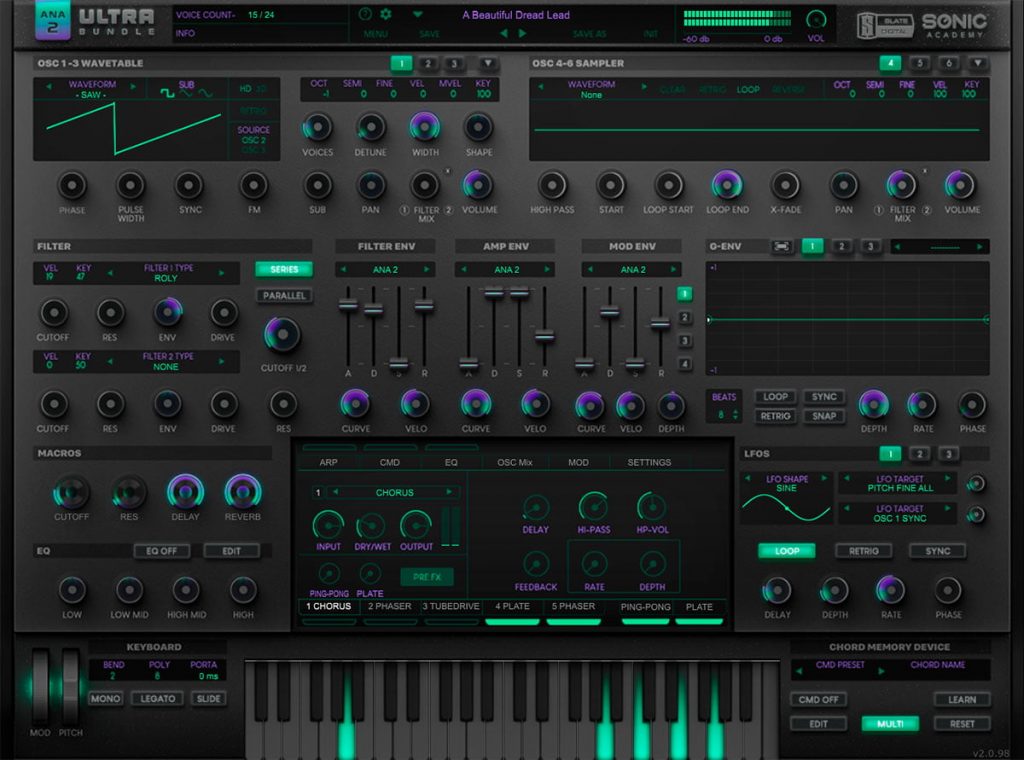Image resolution: width=1024 pixels, height=760 pixels.
Task: Click the G-ENV icon beside its title
Action: tap(781, 246)
